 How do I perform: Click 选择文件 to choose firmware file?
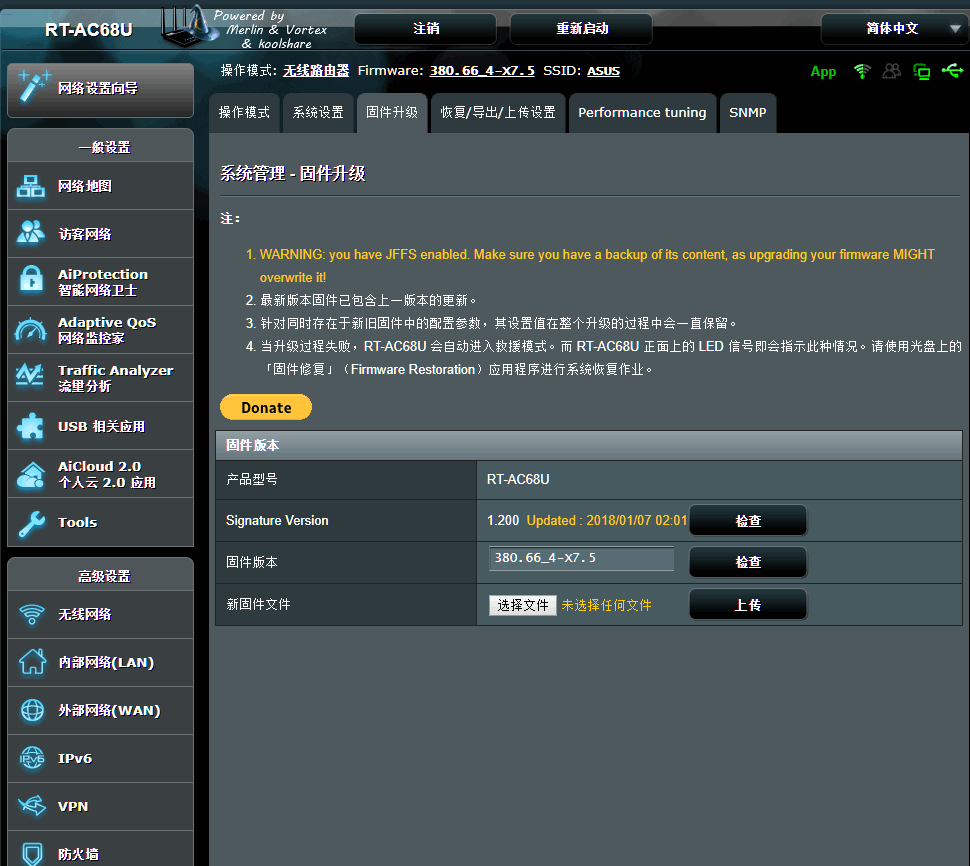tap(523, 605)
